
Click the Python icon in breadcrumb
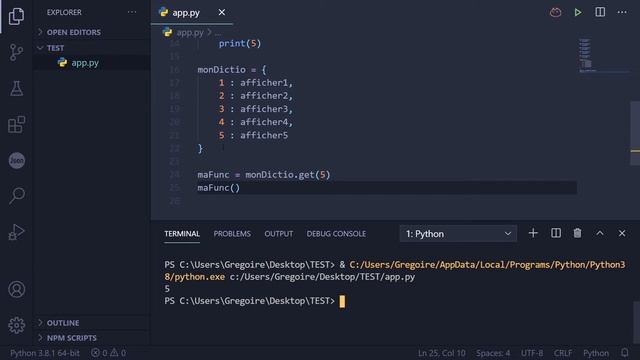167,32
